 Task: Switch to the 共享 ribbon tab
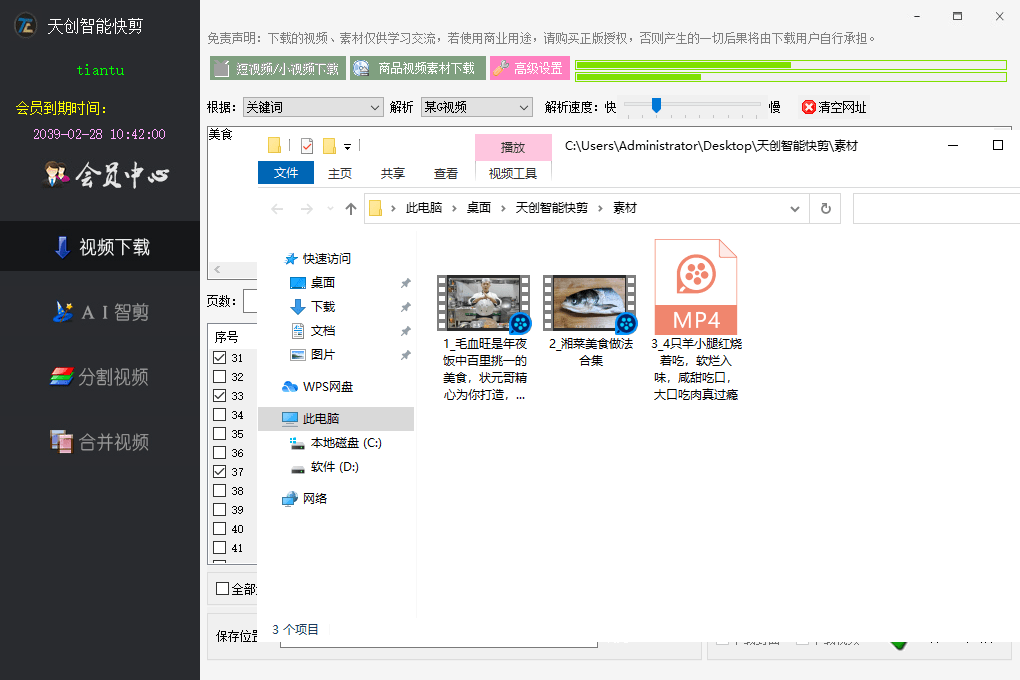(393, 173)
